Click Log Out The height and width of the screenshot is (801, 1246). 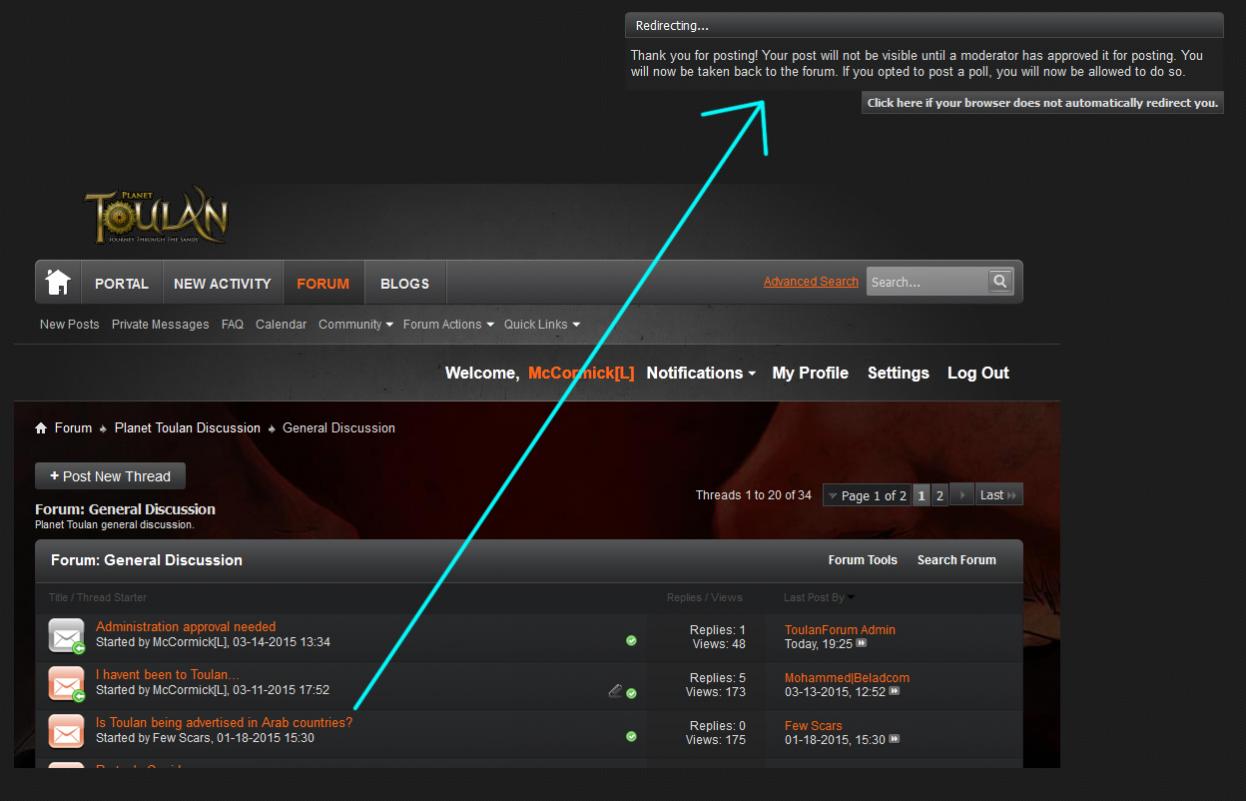pyautogui.click(x=978, y=373)
